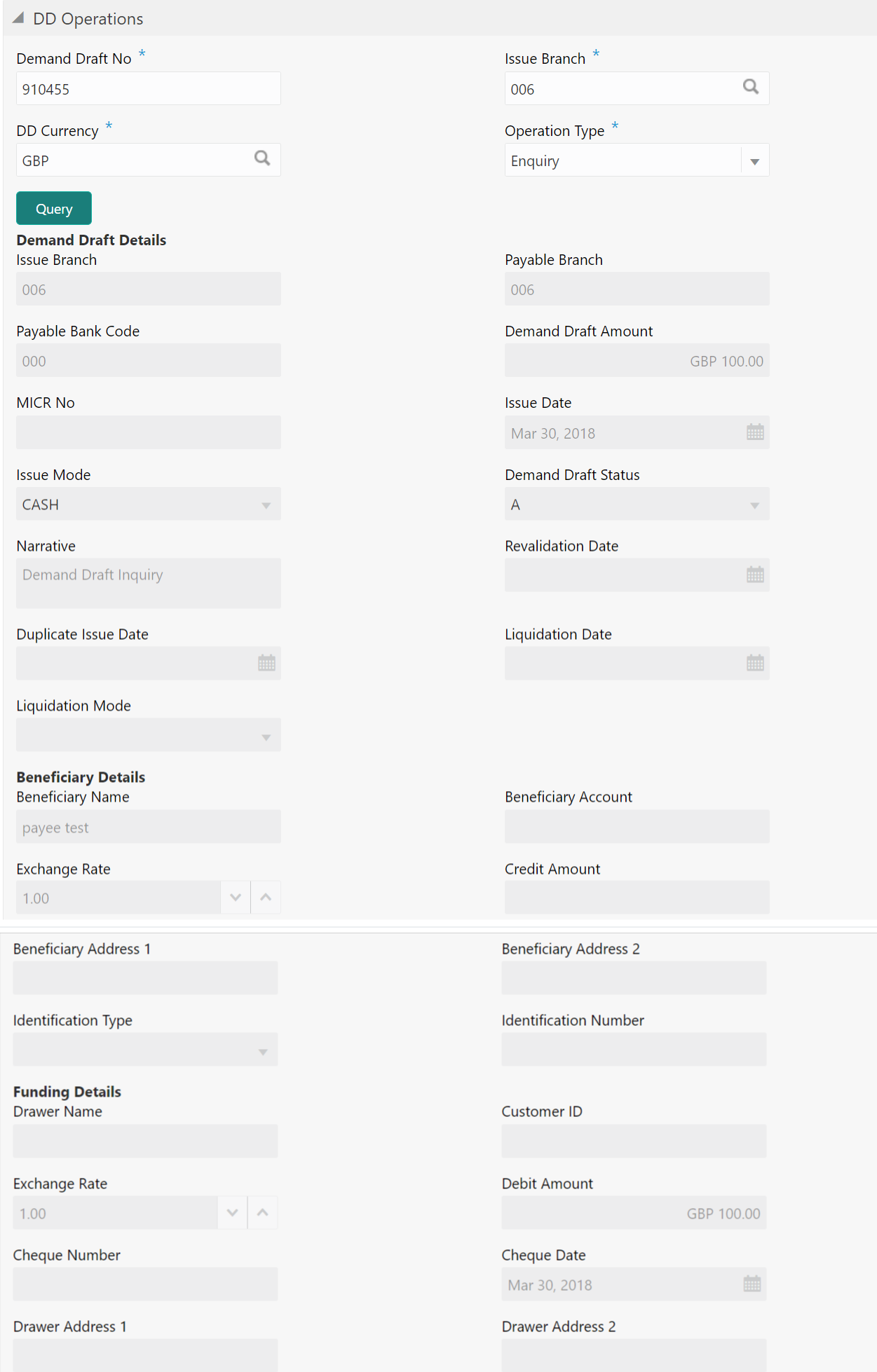Open the Revalidation Date calendar picker
The height and width of the screenshot is (1372, 877).
(x=755, y=575)
